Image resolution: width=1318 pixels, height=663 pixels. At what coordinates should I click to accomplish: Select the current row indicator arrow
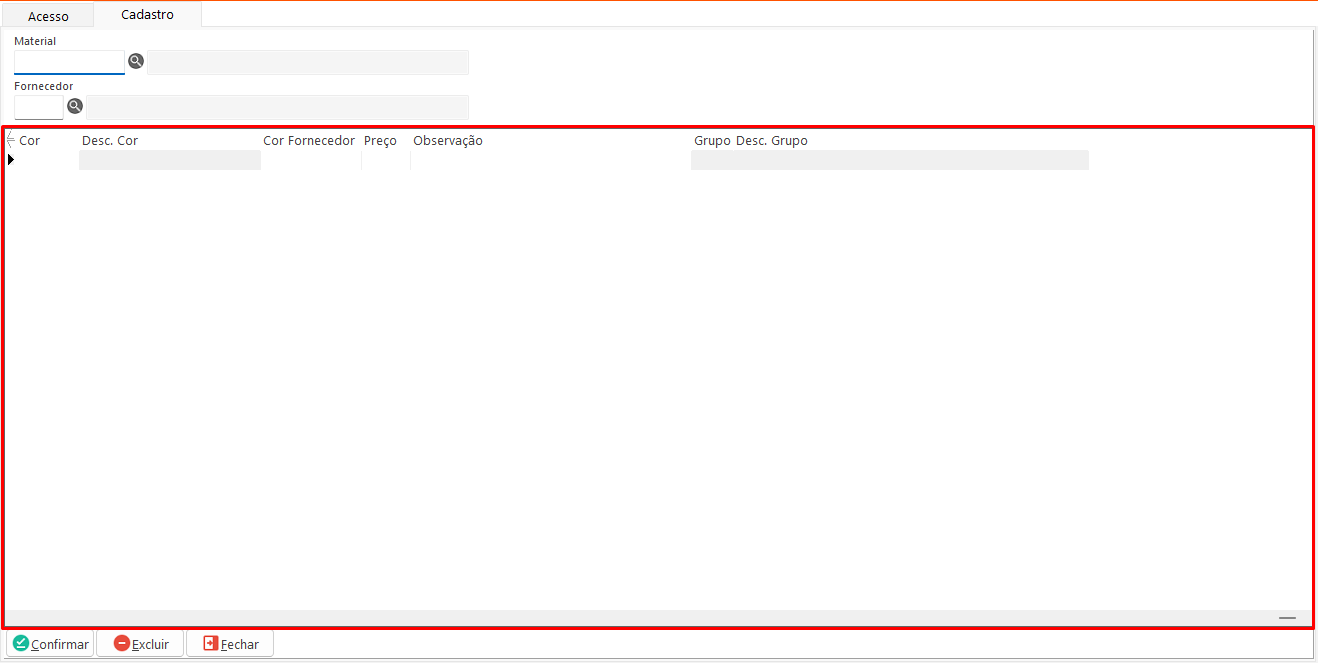point(11,160)
